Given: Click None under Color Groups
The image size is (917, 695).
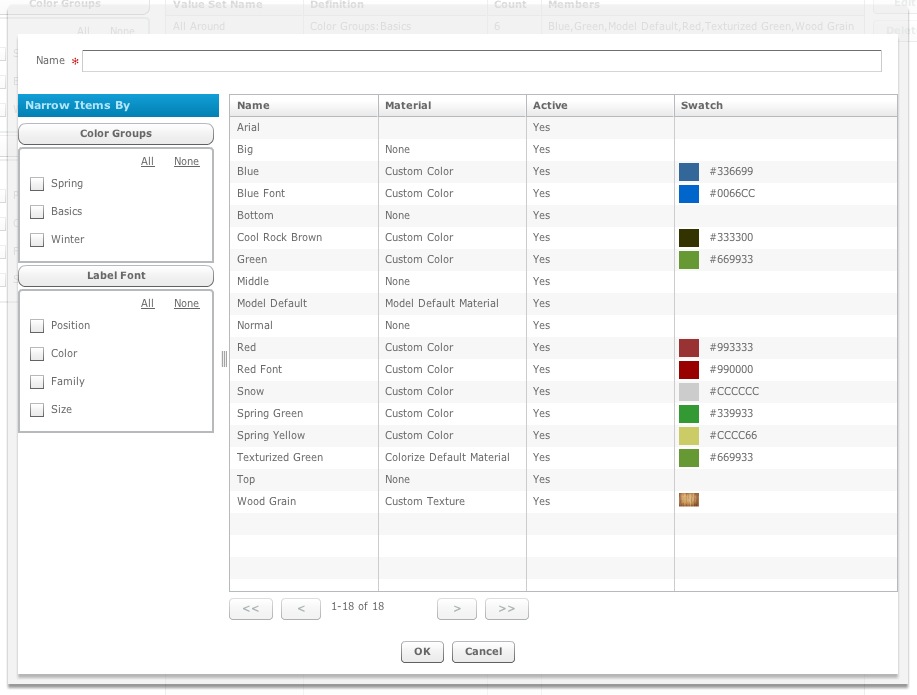Looking at the screenshot, I should tap(186, 161).
